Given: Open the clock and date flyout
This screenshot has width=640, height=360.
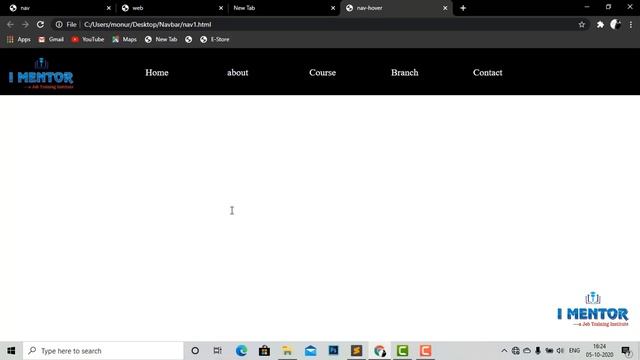Looking at the screenshot, I should (600, 351).
